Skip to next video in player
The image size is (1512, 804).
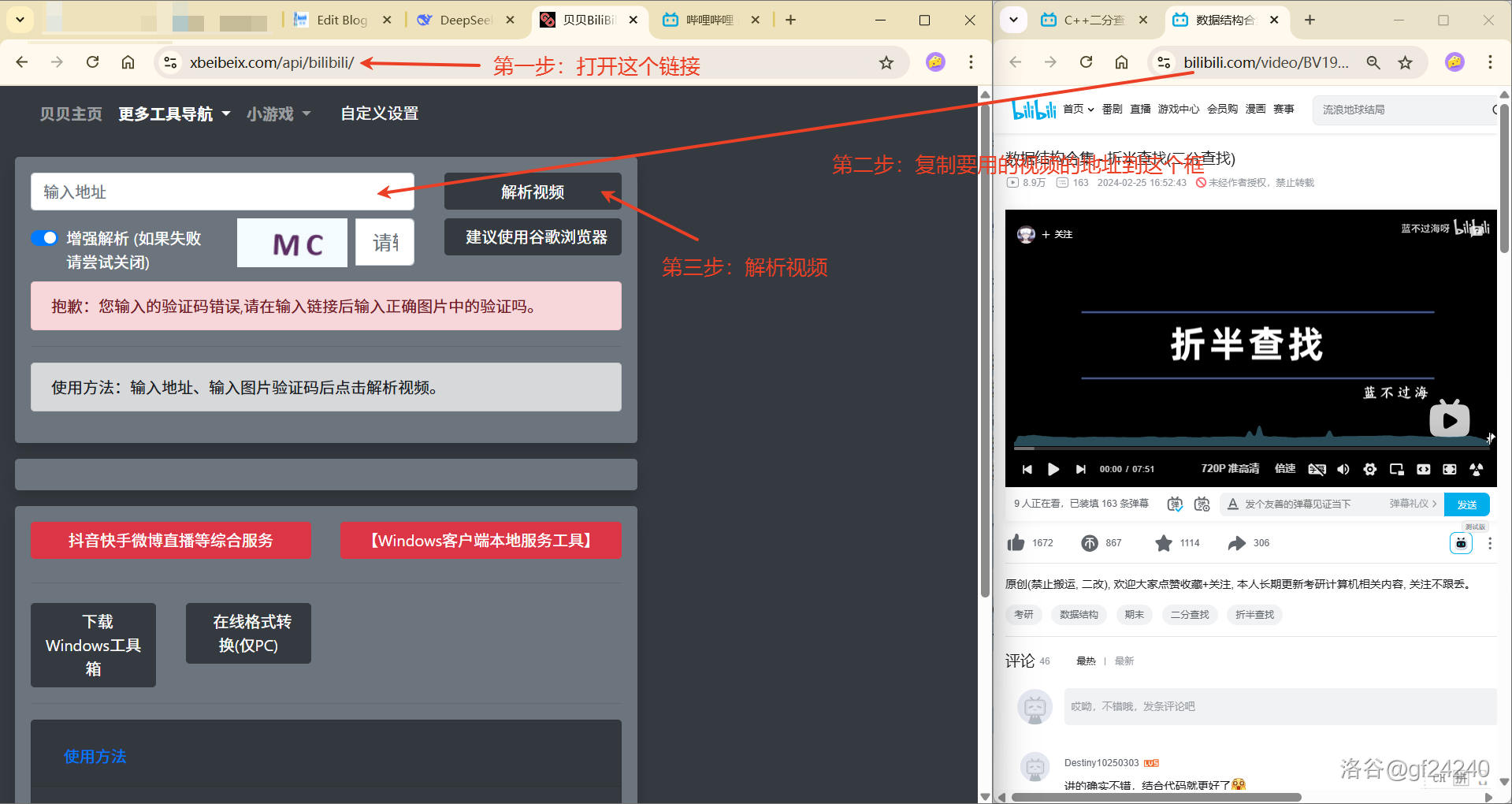coord(1081,469)
